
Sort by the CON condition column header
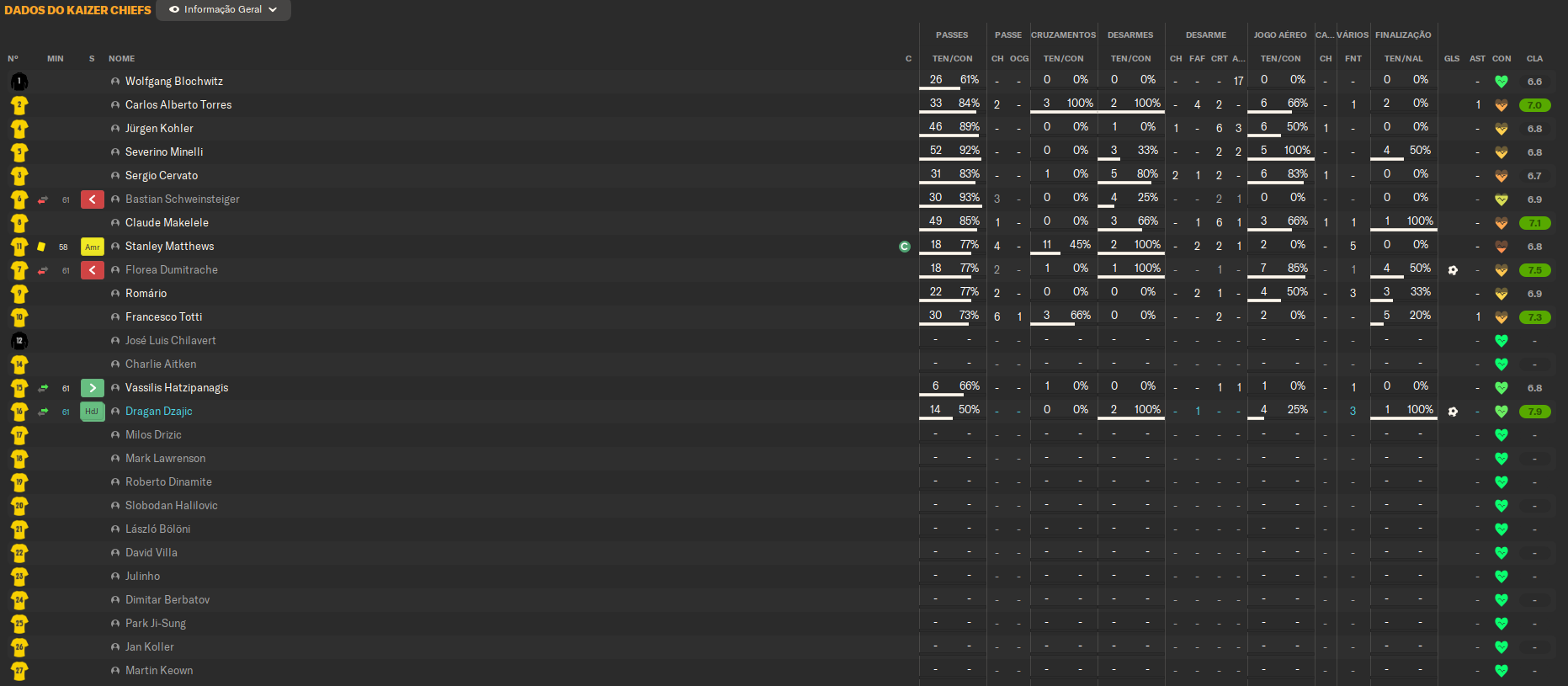[x=1502, y=59]
